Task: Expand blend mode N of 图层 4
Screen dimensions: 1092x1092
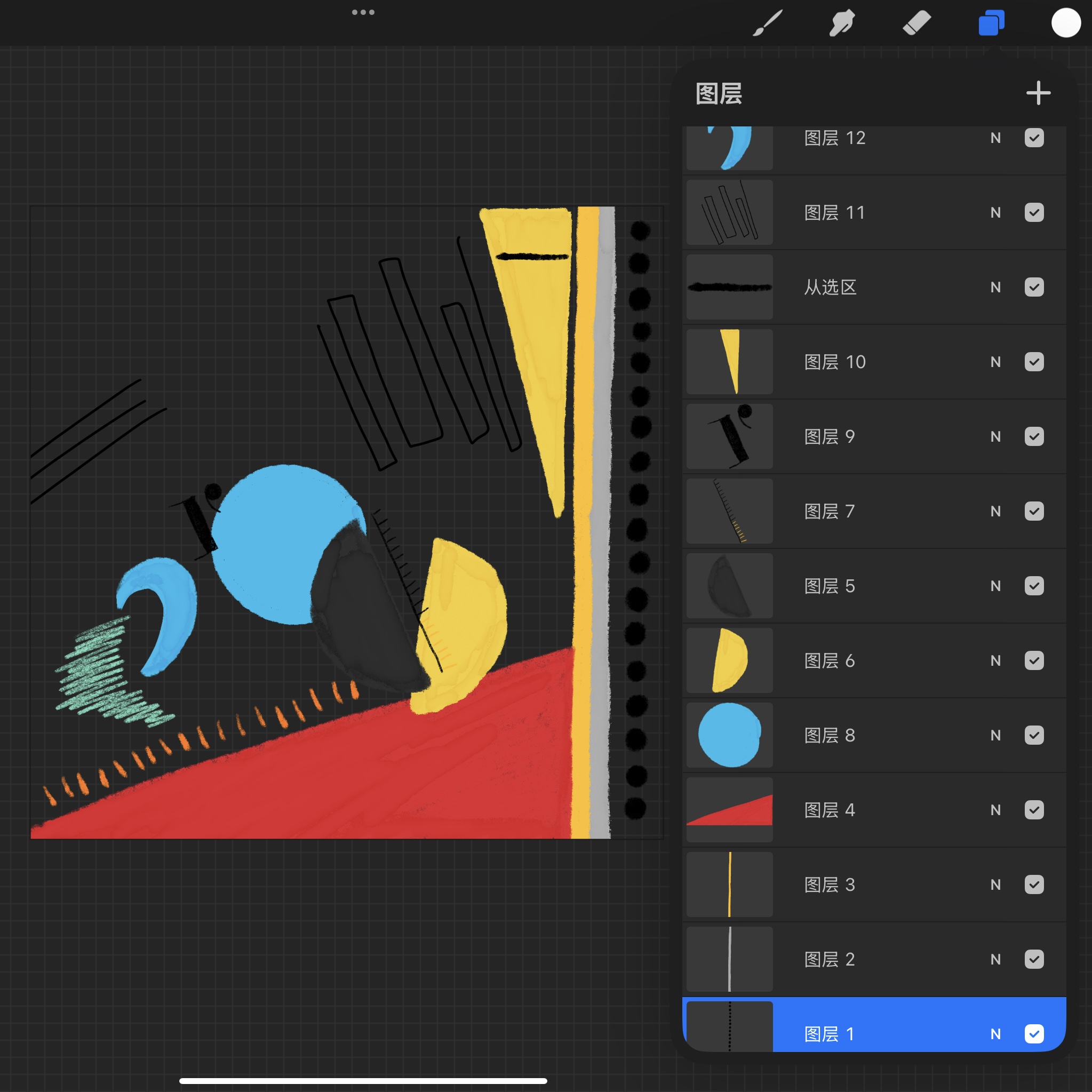Action: 995,810
